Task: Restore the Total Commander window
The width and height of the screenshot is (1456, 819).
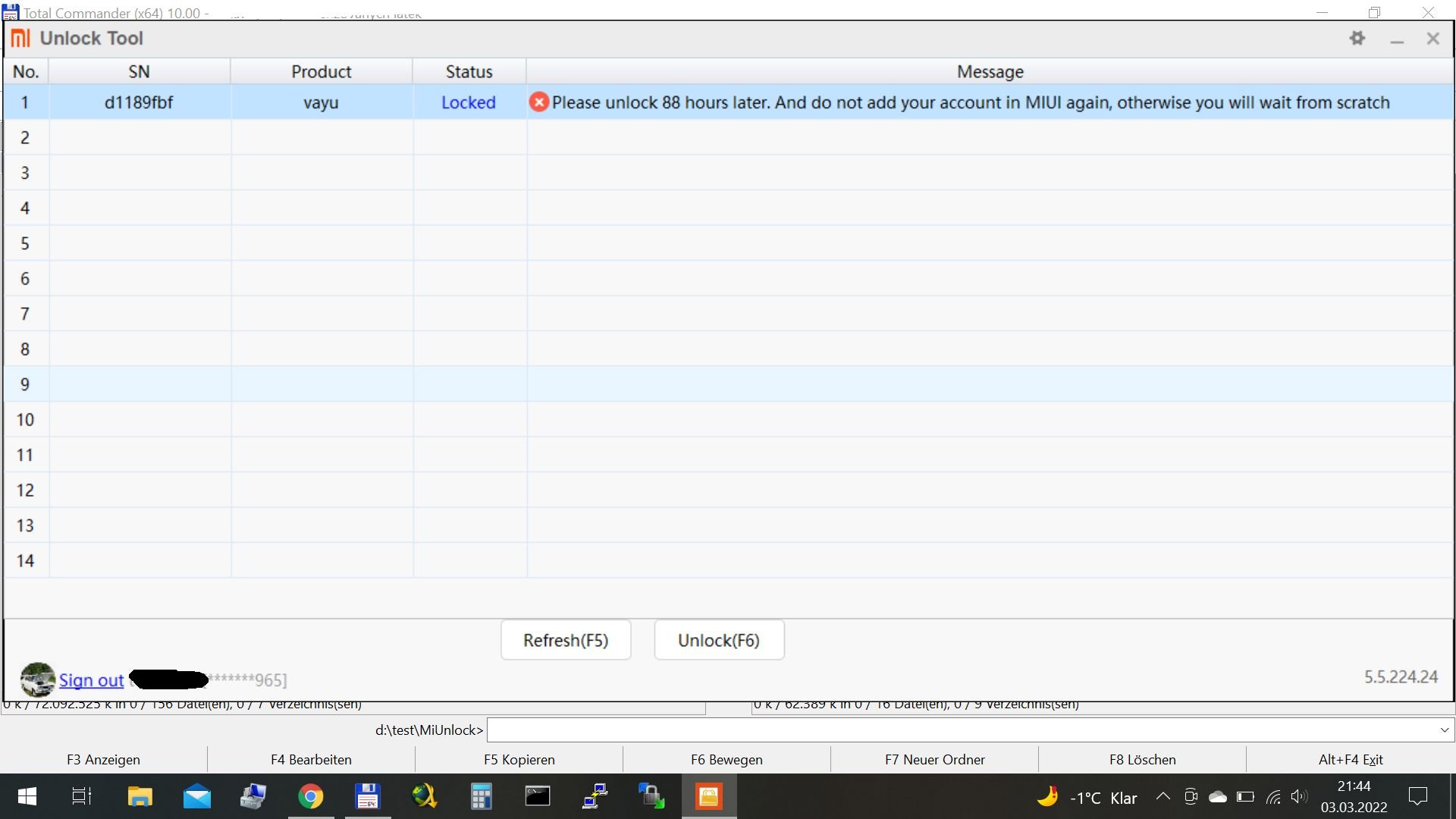Action: coord(1374,12)
